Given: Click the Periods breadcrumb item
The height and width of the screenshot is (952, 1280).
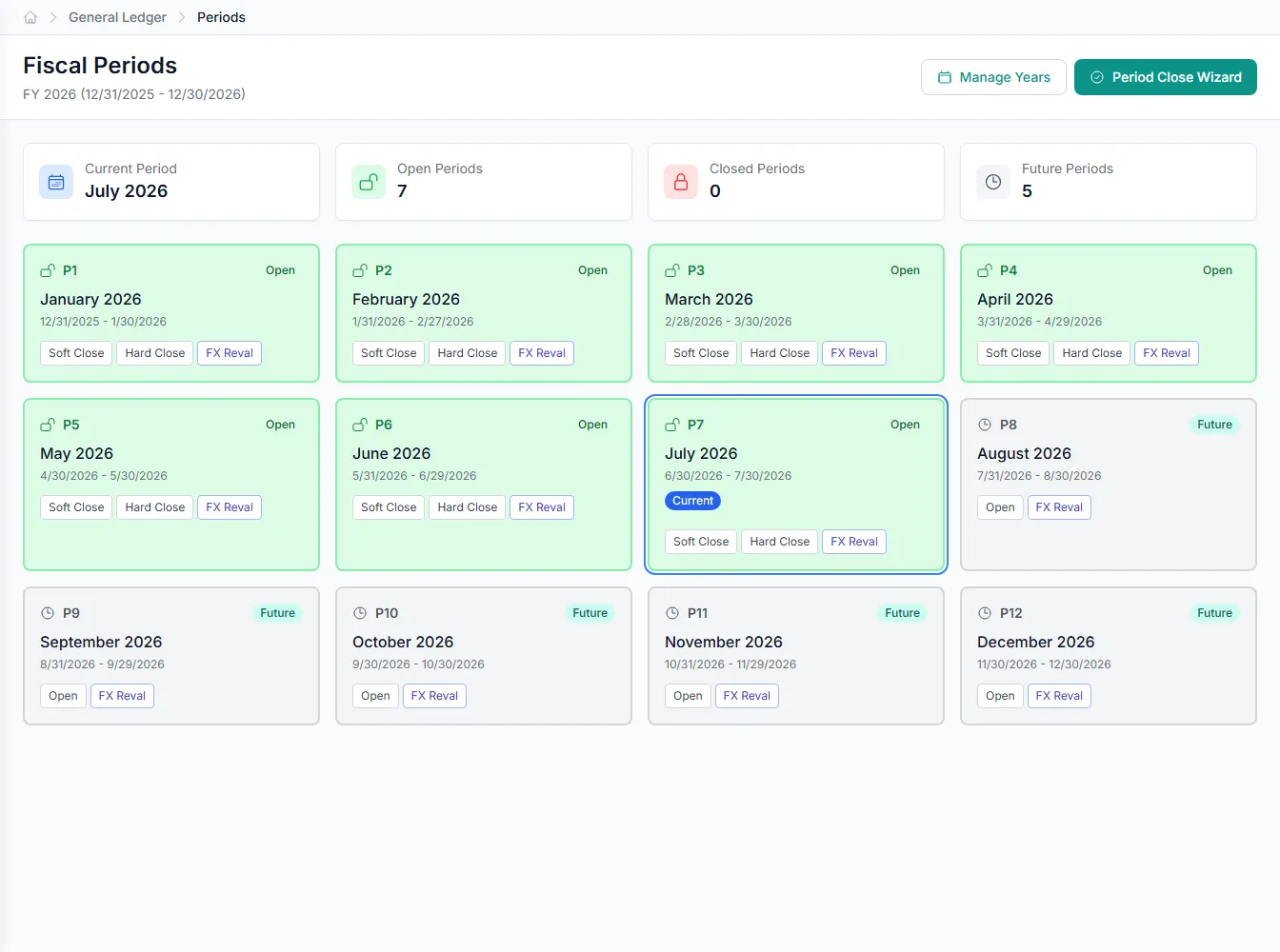Looking at the screenshot, I should pyautogui.click(x=221, y=17).
